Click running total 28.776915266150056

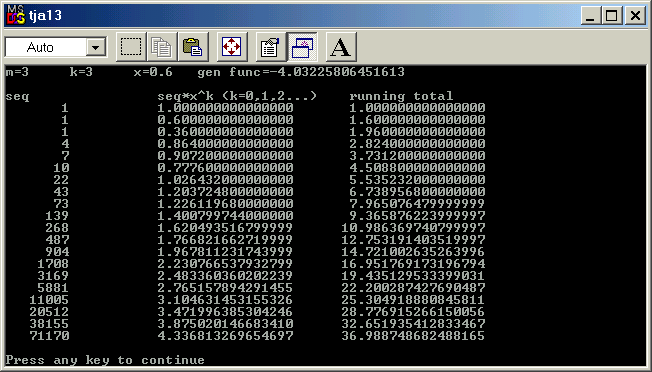[413, 312]
